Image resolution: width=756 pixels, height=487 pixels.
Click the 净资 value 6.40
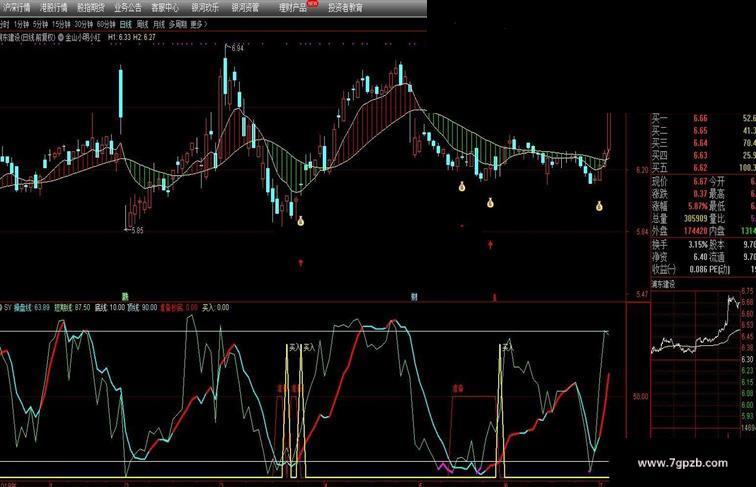pyautogui.click(x=701, y=257)
